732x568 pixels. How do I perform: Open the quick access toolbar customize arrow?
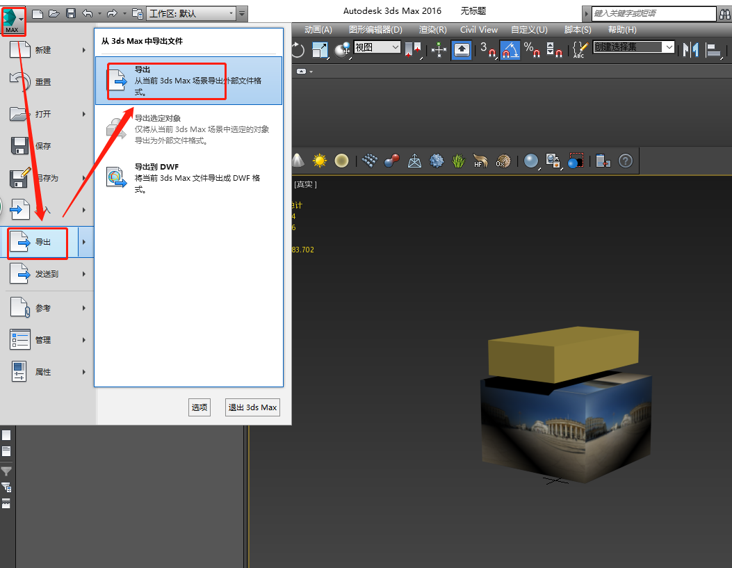click(242, 14)
